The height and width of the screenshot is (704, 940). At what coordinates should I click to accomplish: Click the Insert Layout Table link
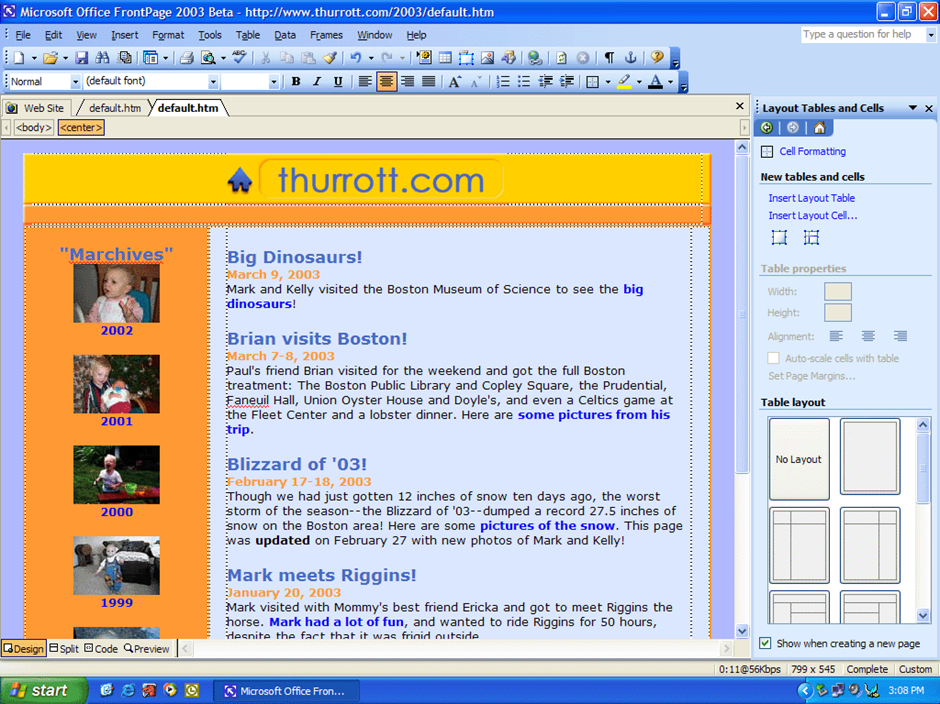pyautogui.click(x=811, y=198)
